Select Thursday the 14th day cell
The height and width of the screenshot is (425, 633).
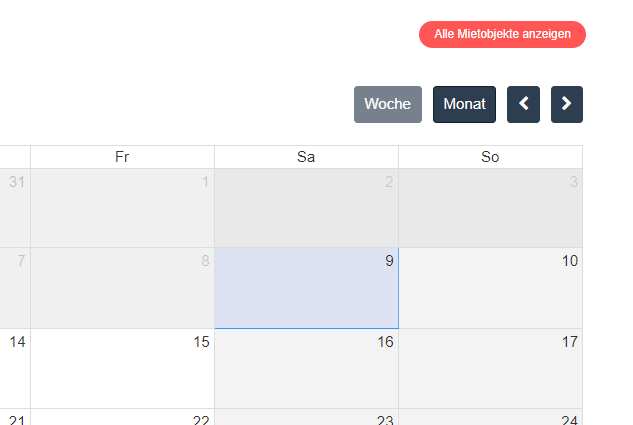[x=14, y=368]
